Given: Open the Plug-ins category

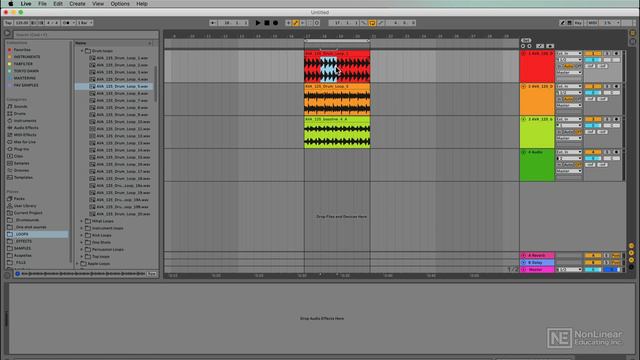Looking at the screenshot, I should (x=21, y=149).
